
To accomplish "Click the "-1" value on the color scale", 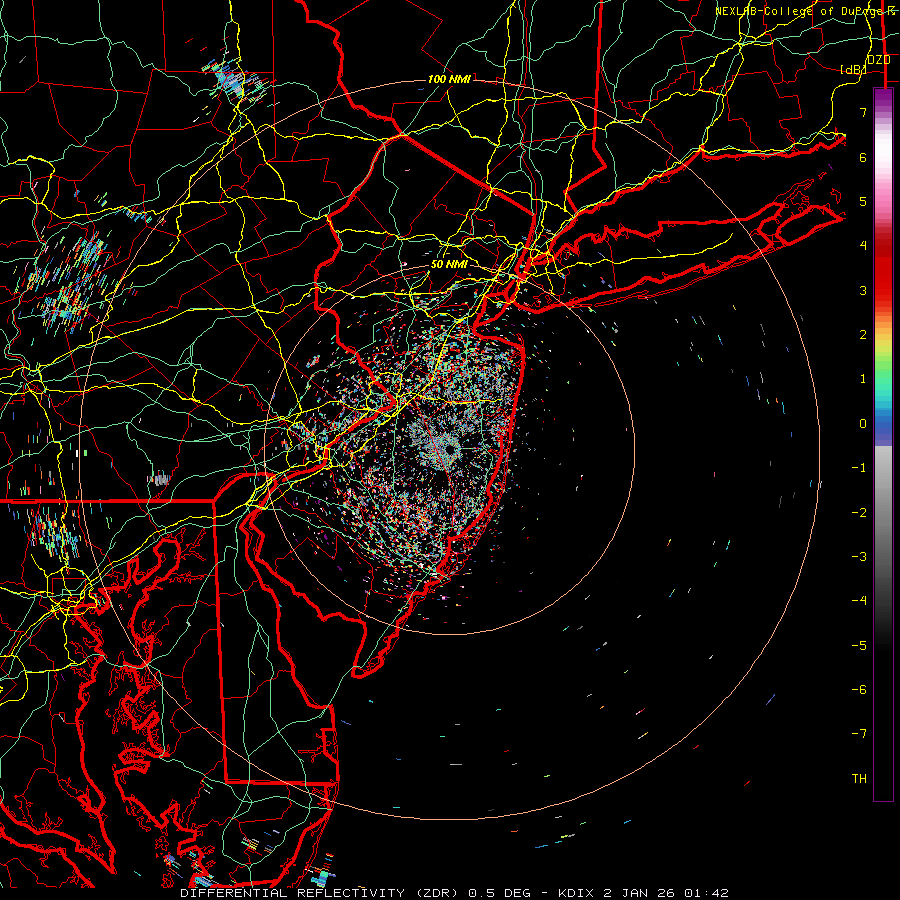I will [x=859, y=468].
